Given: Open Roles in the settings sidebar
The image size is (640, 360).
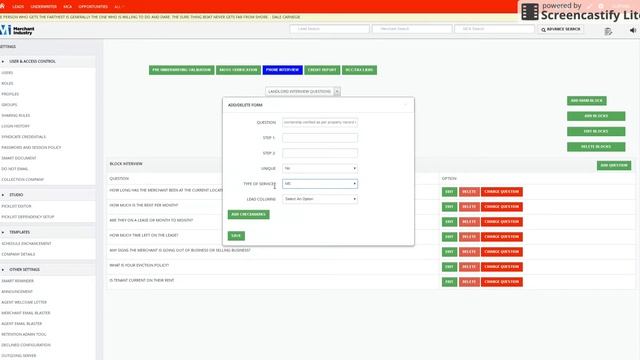Looking at the screenshot, I should point(7,83).
